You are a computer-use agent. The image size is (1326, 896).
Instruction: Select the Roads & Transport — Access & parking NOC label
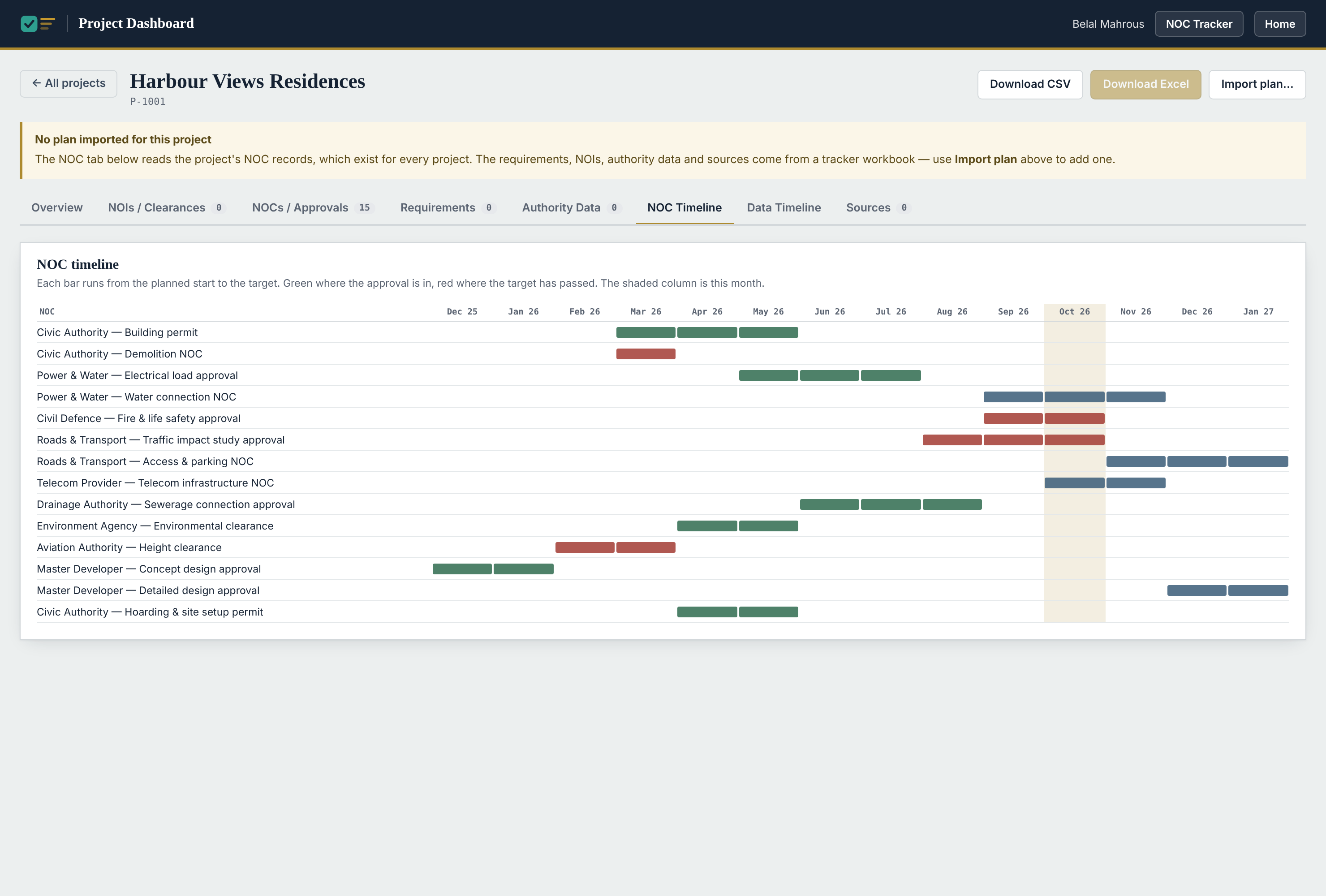tap(145, 461)
